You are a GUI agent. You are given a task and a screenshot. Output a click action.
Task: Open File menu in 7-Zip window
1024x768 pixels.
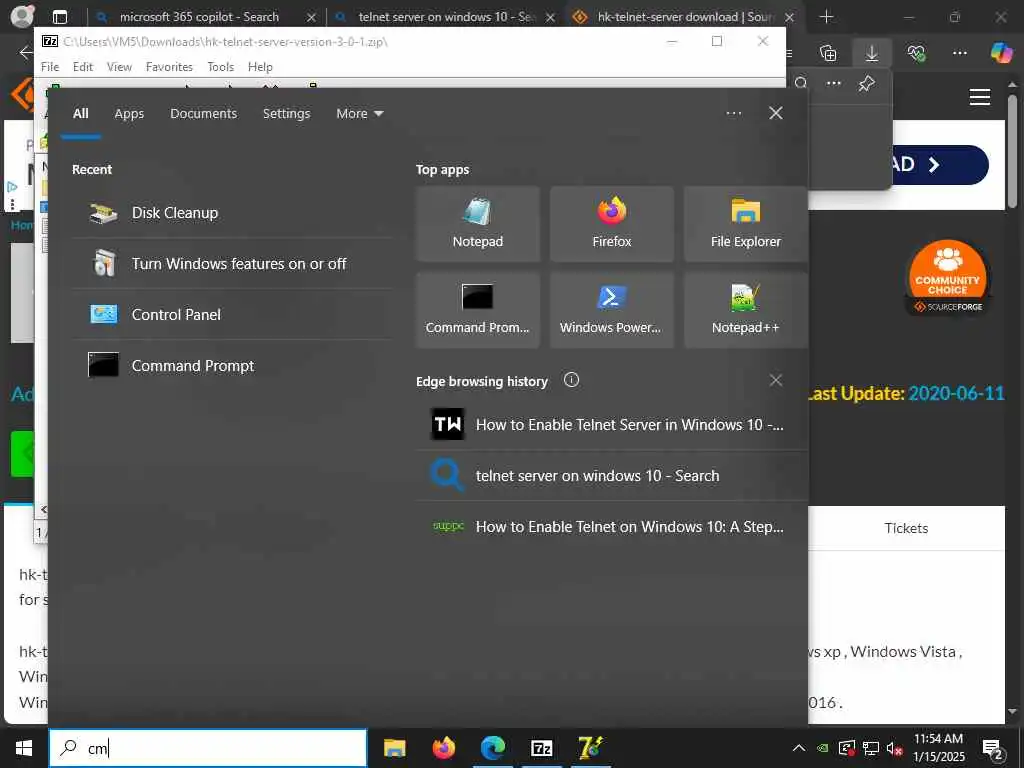click(x=50, y=67)
